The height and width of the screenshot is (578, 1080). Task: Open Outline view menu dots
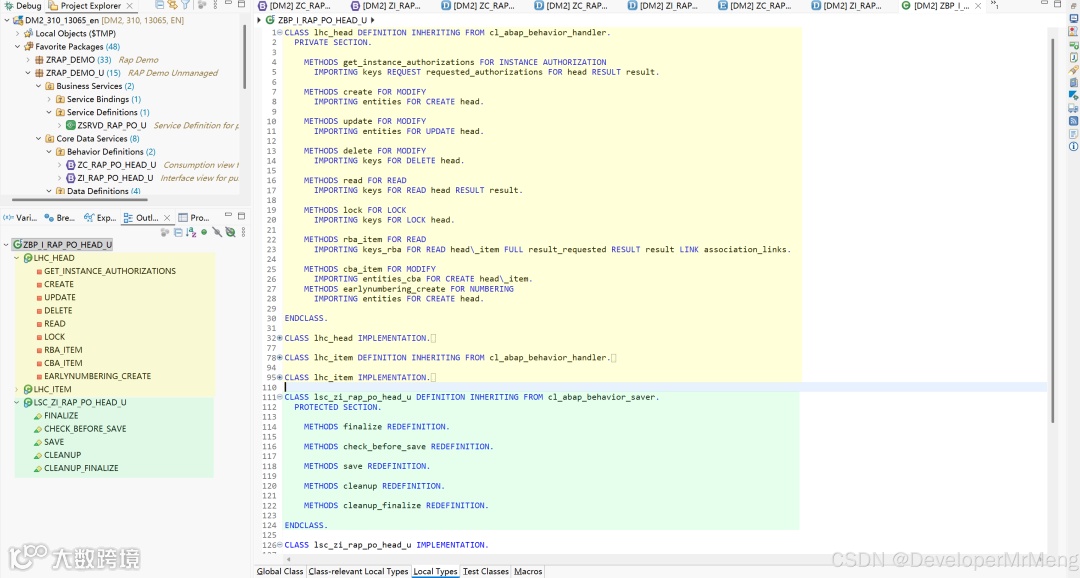click(243, 233)
